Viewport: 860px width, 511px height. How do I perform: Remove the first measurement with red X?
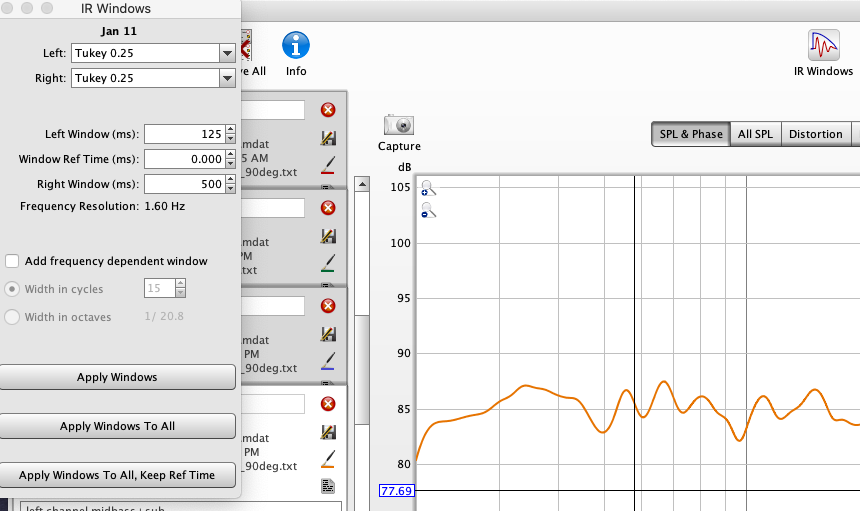pos(327,110)
